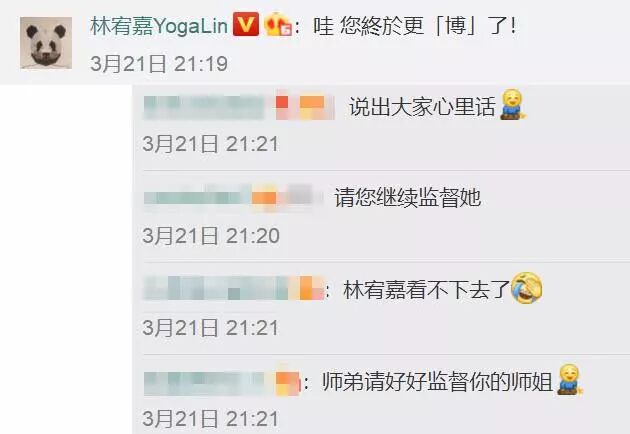Click the bowing emoji after 师弟请好好监督你的师姐
This screenshot has width=630, height=434.
pyautogui.click(x=569, y=380)
